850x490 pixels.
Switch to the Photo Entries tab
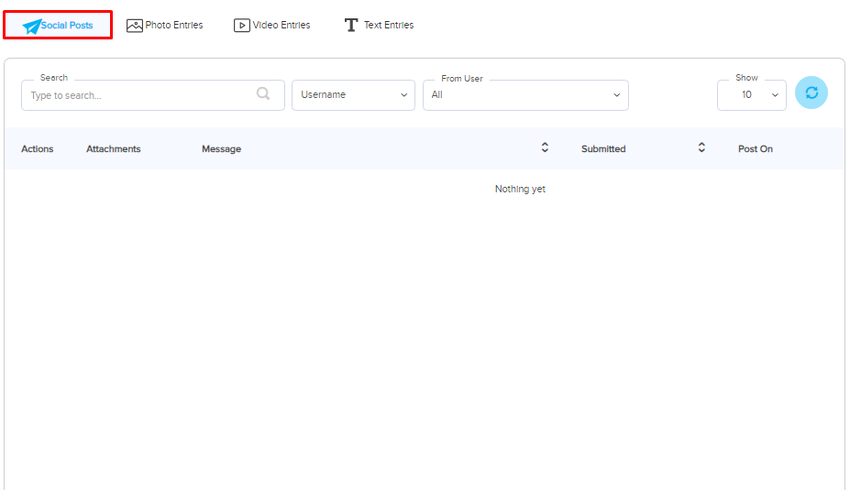[174, 25]
